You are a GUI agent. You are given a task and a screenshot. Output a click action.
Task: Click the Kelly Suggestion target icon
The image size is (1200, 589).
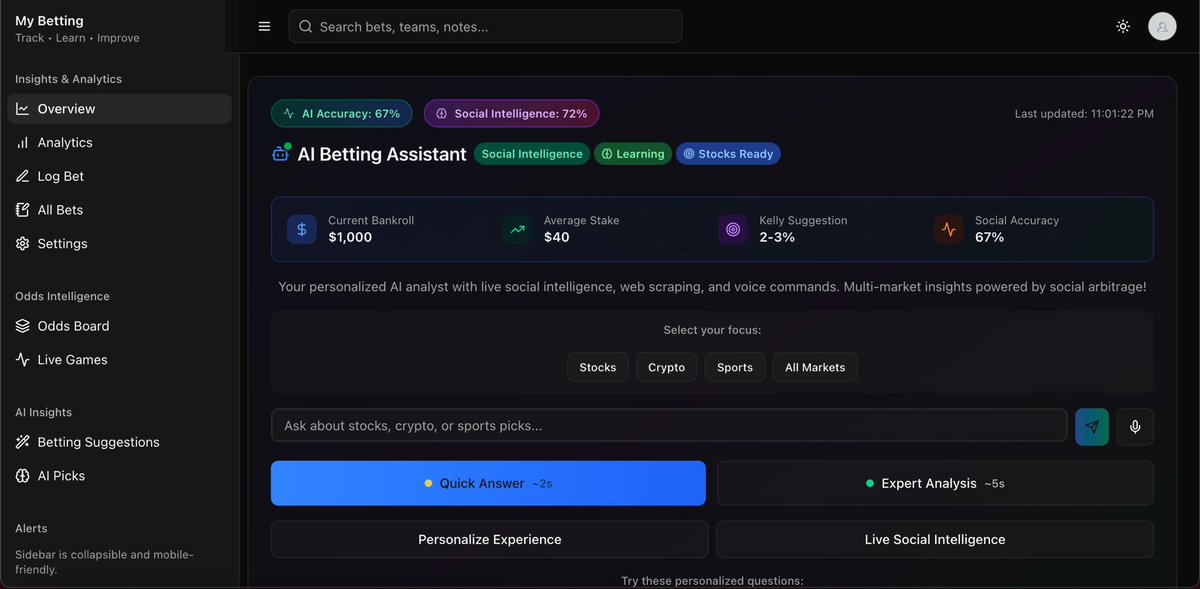coord(733,229)
